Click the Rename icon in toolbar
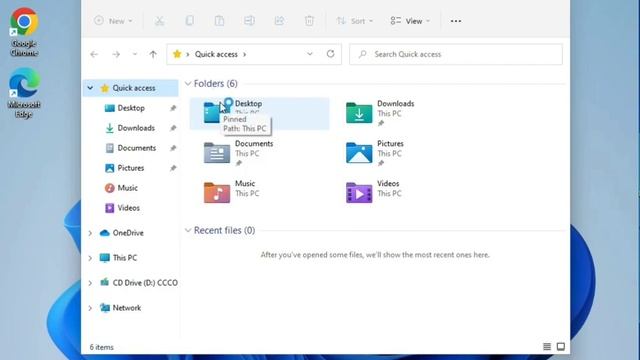640x360 pixels. click(x=249, y=21)
